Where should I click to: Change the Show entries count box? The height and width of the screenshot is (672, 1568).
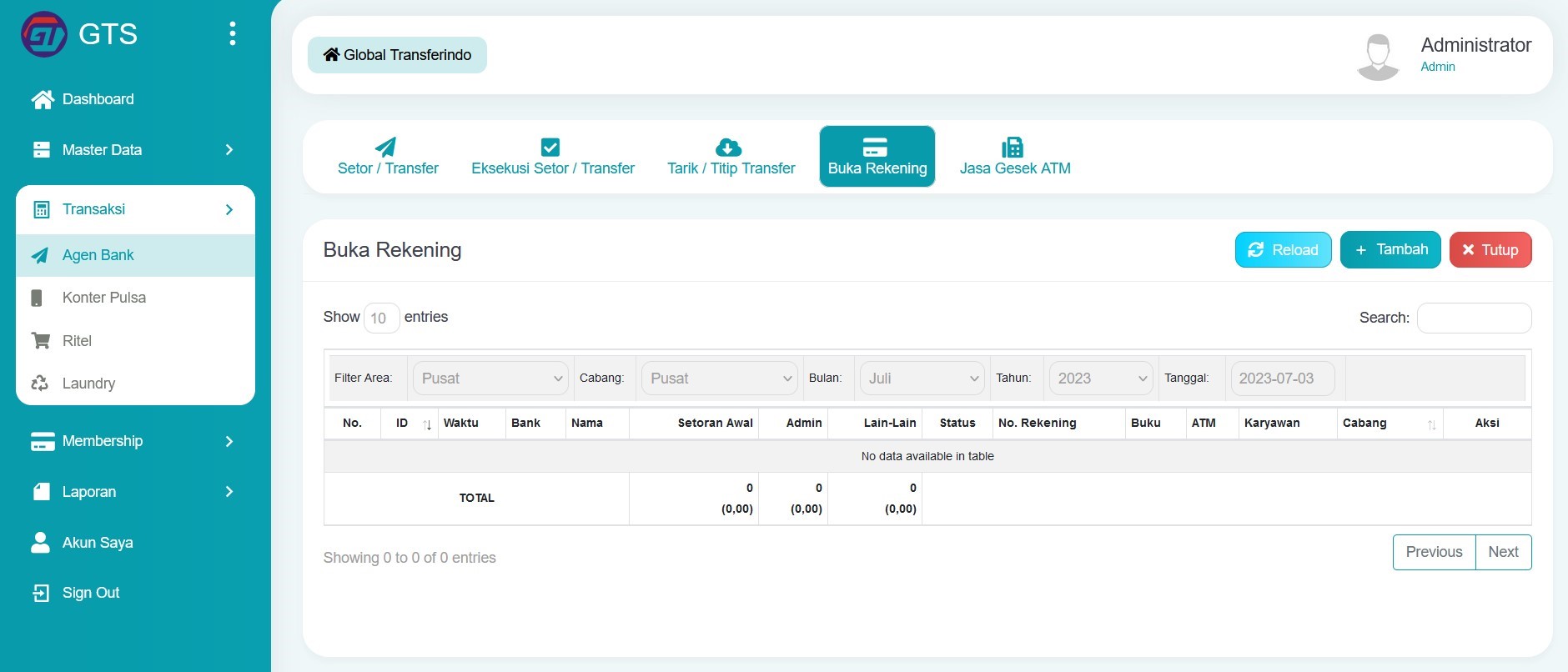click(381, 318)
